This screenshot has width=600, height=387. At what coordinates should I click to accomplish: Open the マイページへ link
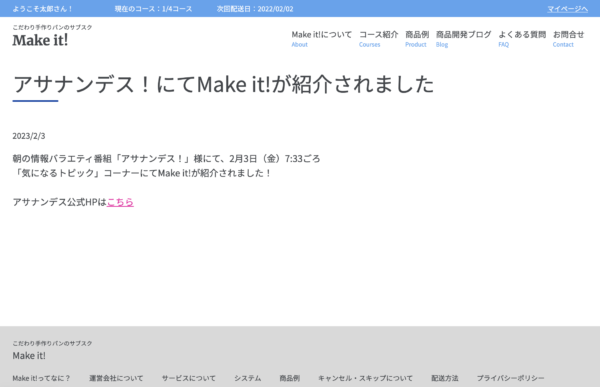tap(567, 9)
